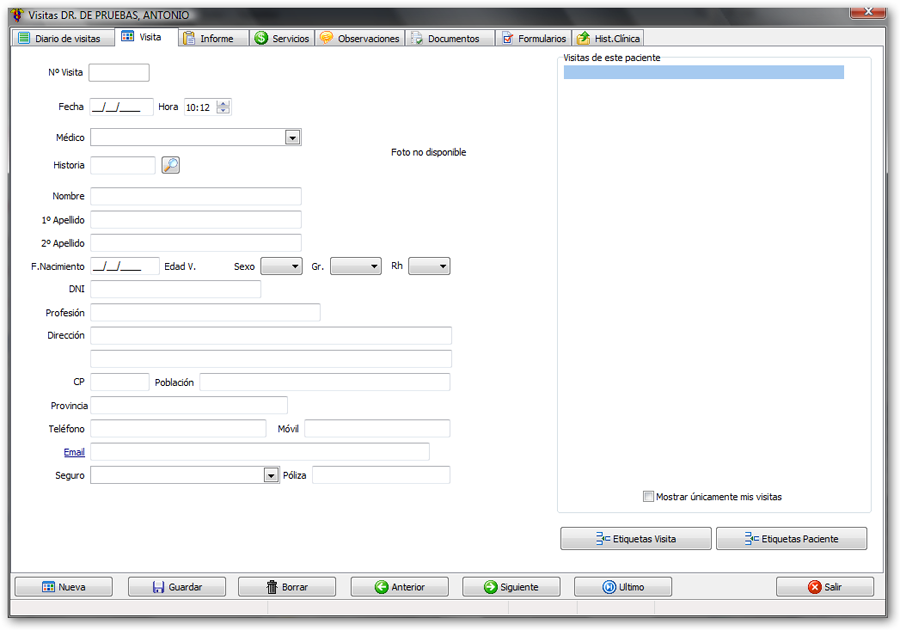Click the magnifier icon next to Historia
900x630 pixels.
click(170, 165)
